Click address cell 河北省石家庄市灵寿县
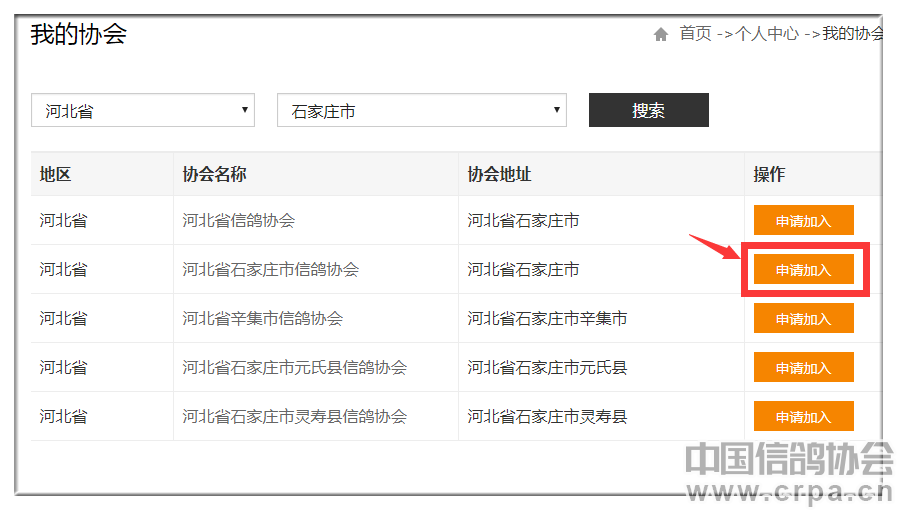Viewport: 897px width, 510px height. click(x=547, y=417)
